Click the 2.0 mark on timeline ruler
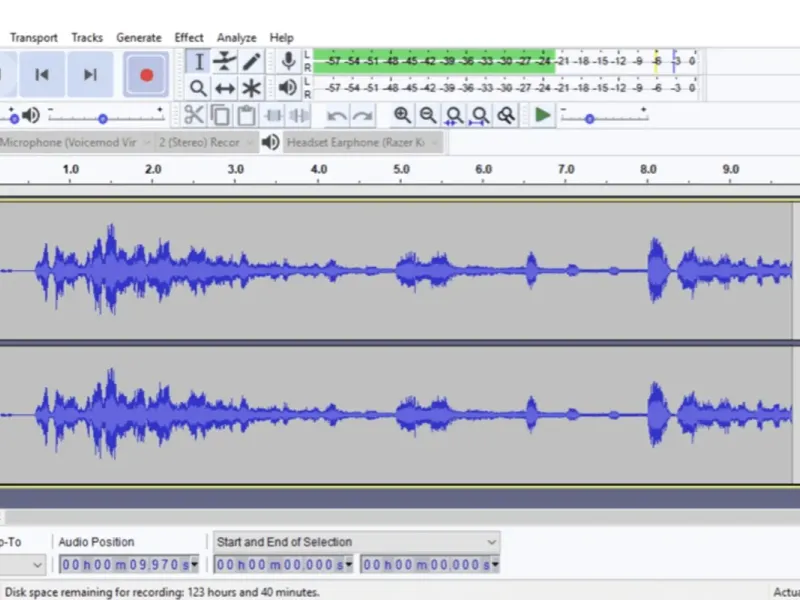The width and height of the screenshot is (800, 600). (153, 170)
